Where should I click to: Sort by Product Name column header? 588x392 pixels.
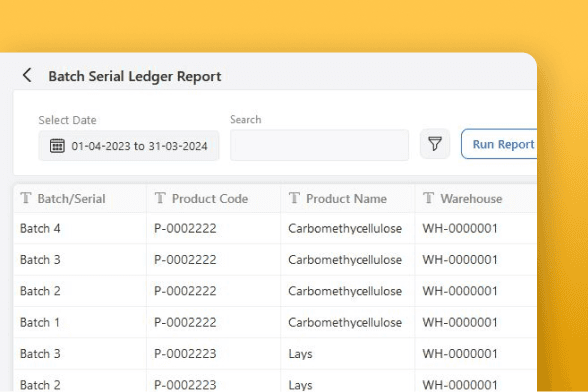pyautogui.click(x=346, y=199)
